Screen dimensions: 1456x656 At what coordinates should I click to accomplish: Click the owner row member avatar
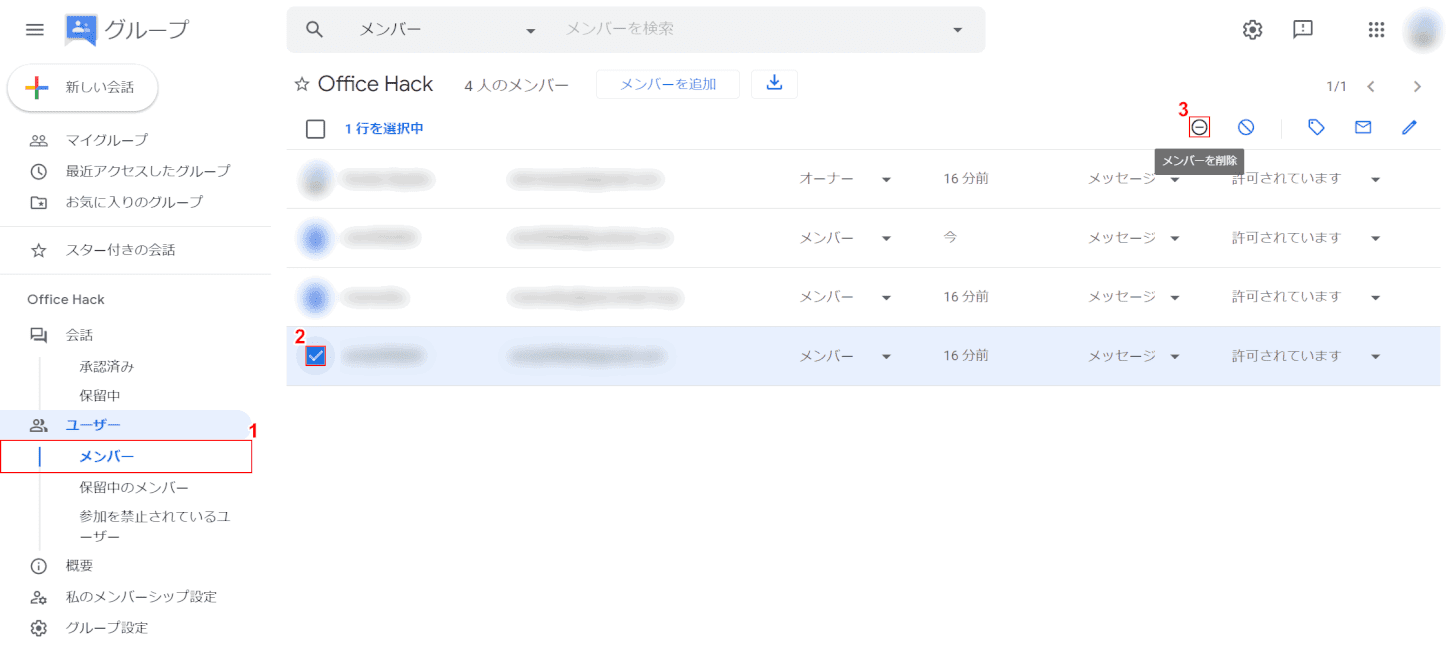click(x=317, y=179)
